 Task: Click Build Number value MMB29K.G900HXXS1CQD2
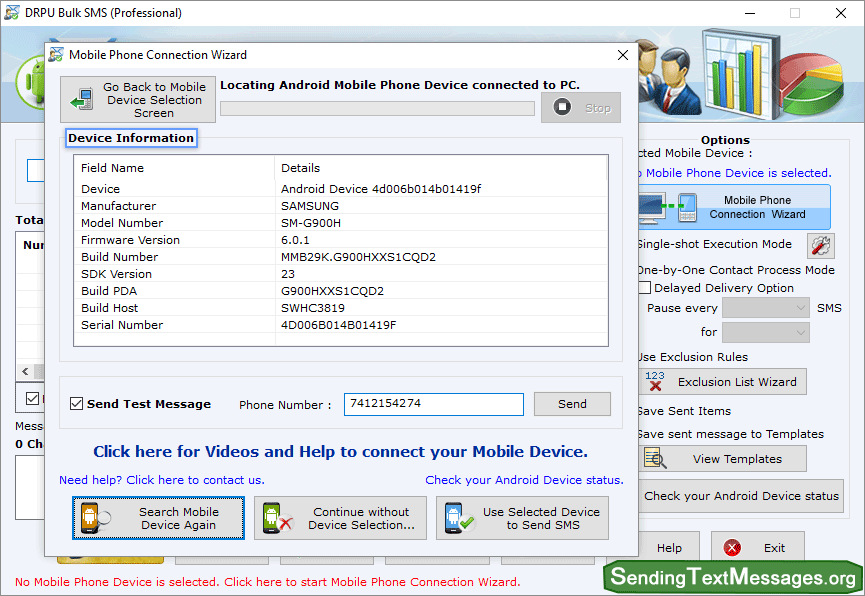pos(359,257)
